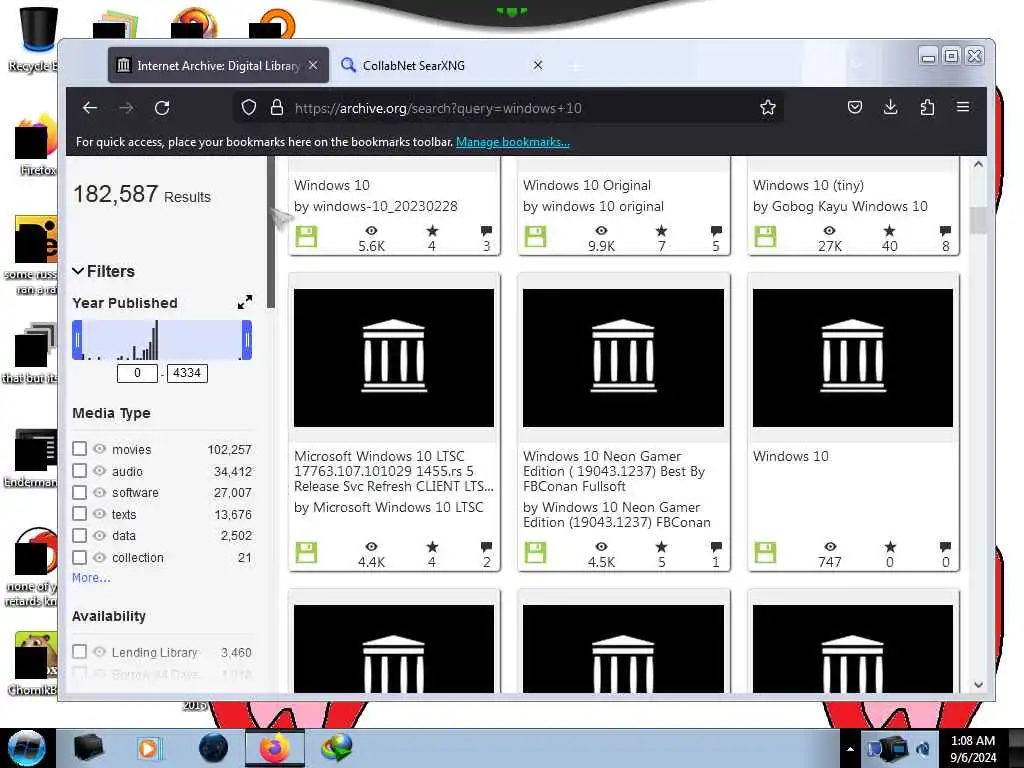1024x768 pixels.
Task: Open Windows 10 (tiny) item title
Action: [808, 185]
